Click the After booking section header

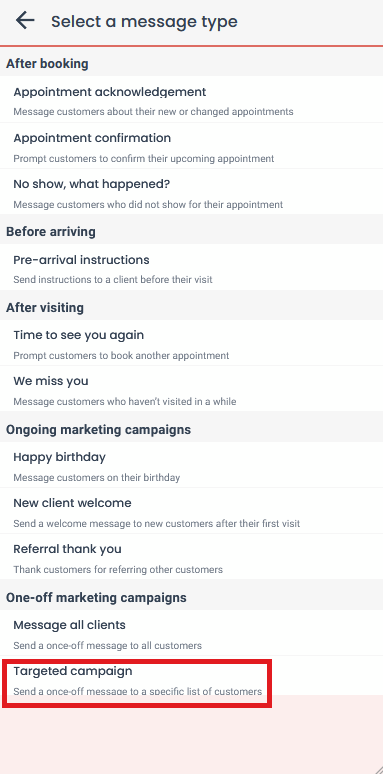click(47, 64)
